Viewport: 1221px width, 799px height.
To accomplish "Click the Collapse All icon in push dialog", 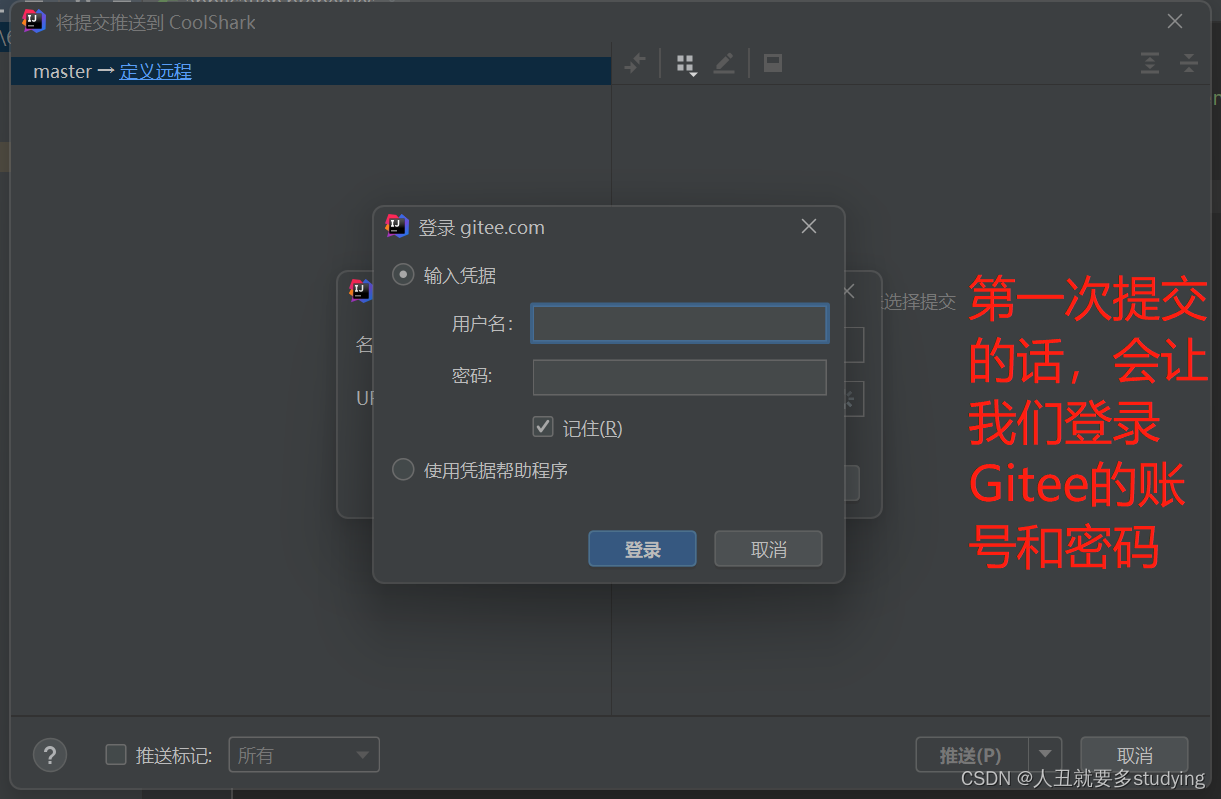I will click(1189, 63).
